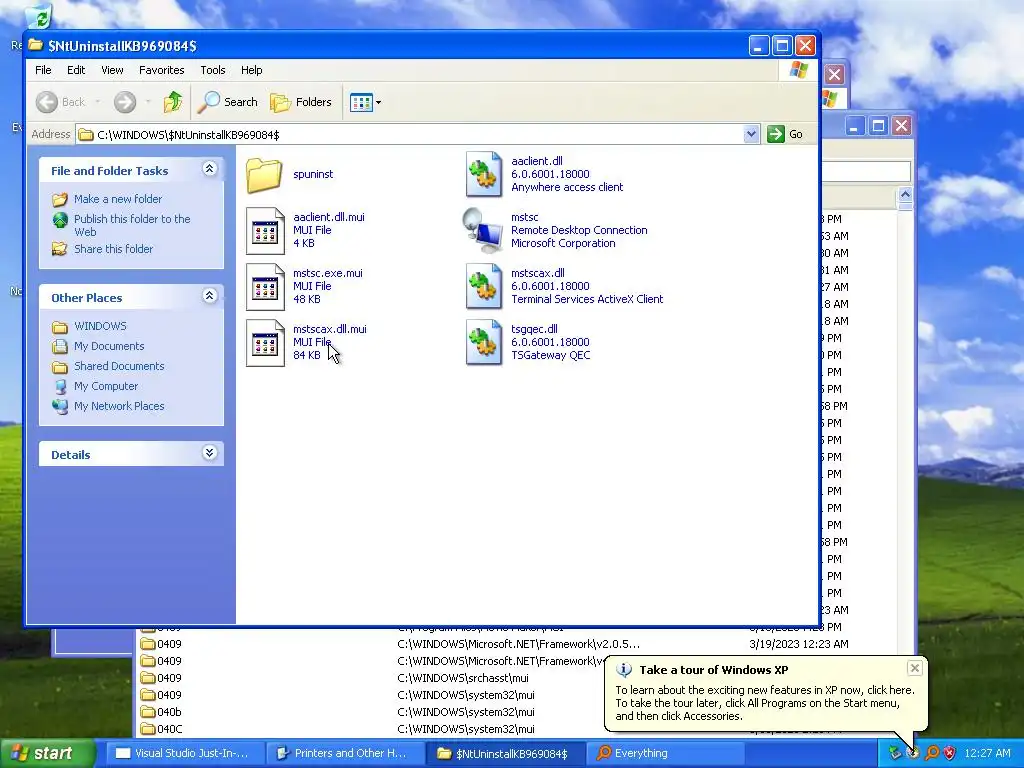Screen dimensions: 1024x768
Task: Click the disabled Back button
Action: 61,102
